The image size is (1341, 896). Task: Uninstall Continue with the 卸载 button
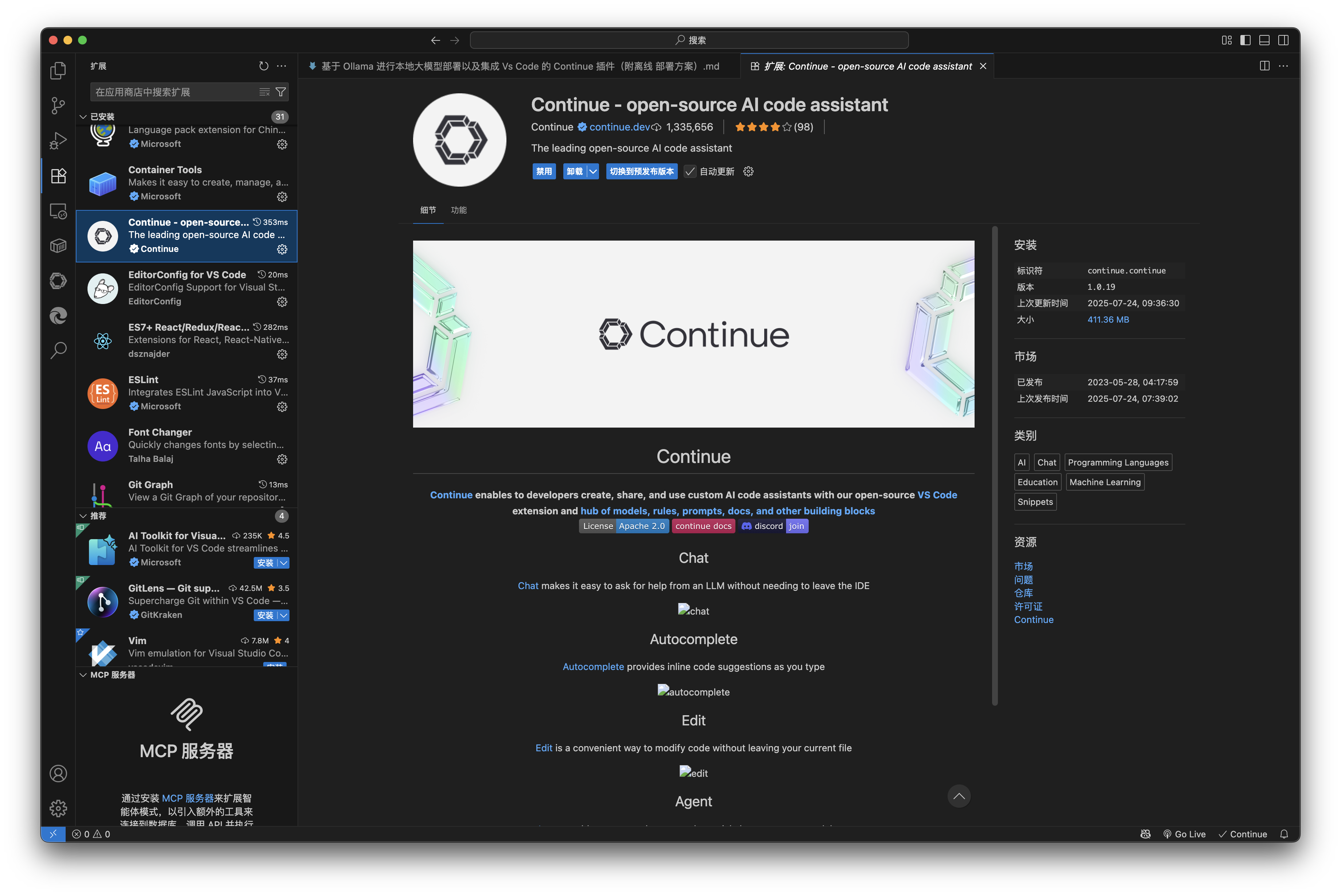coord(575,171)
